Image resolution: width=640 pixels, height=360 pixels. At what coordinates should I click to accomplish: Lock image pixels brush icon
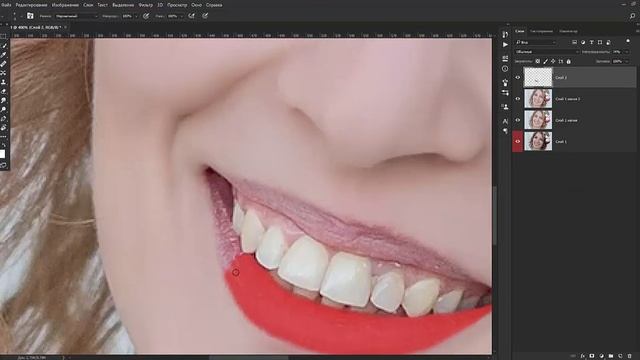[546, 61]
